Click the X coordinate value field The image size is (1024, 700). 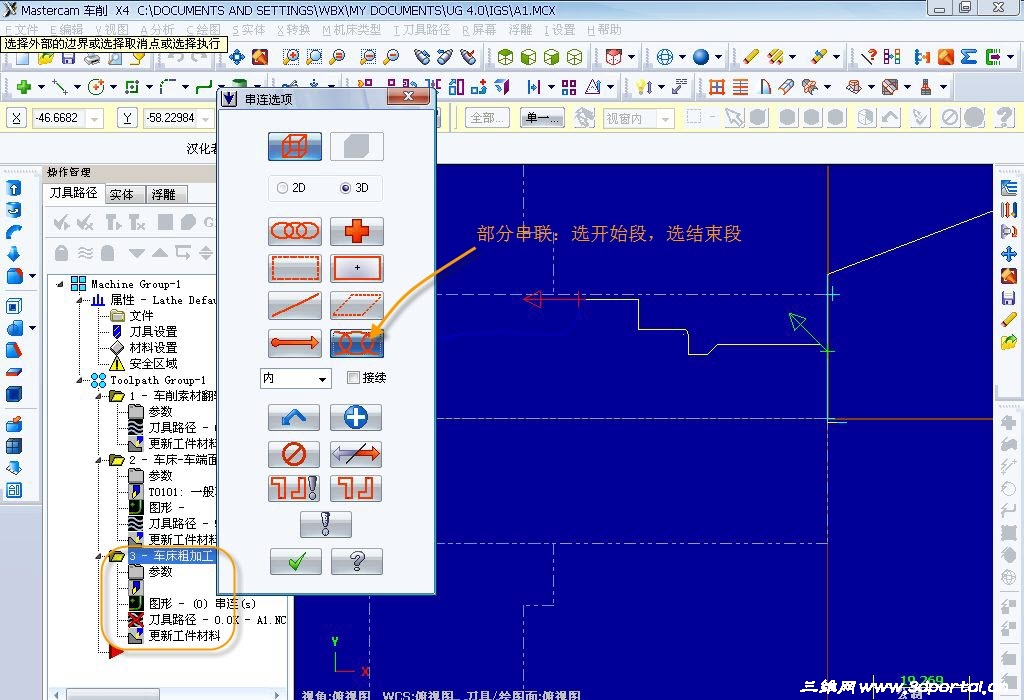[59, 118]
